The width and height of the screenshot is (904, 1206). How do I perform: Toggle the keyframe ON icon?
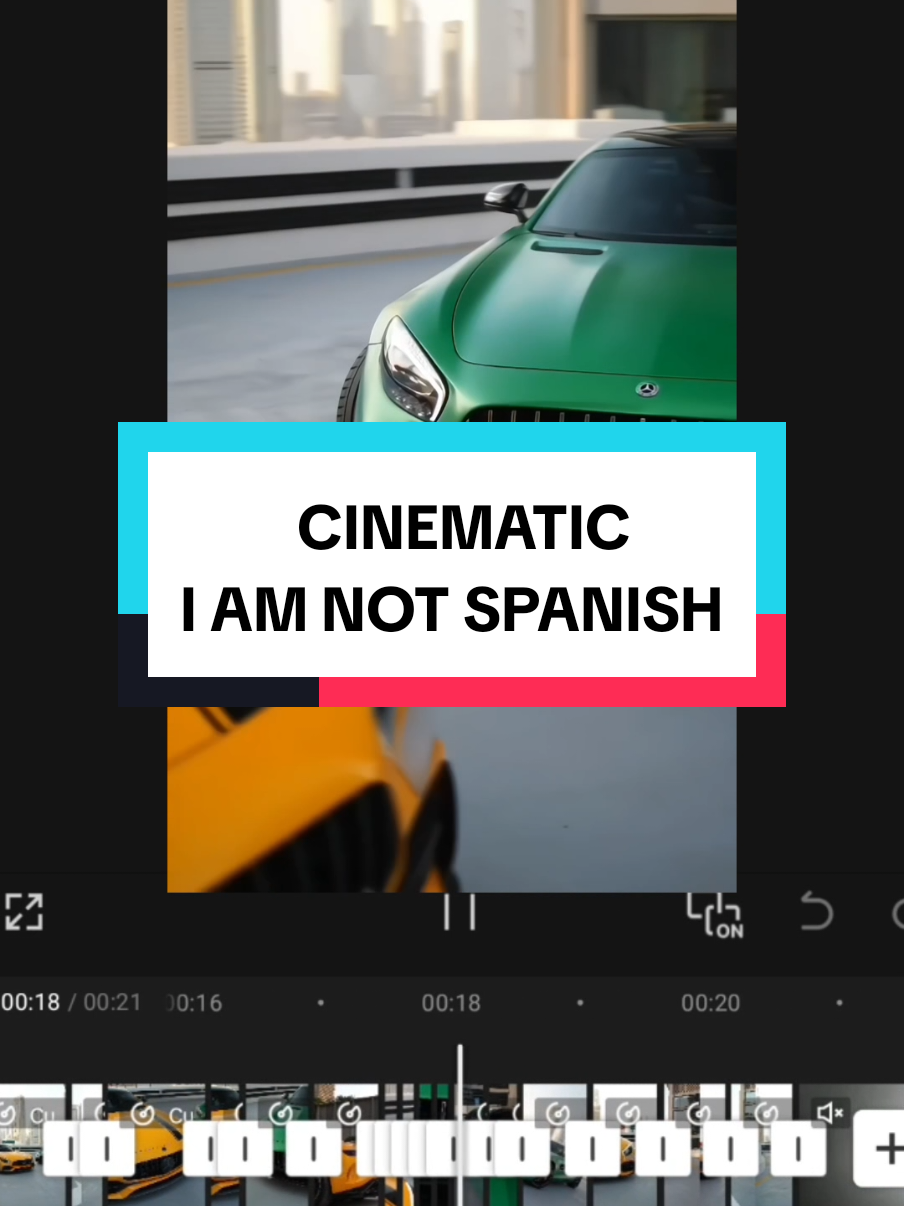click(714, 915)
